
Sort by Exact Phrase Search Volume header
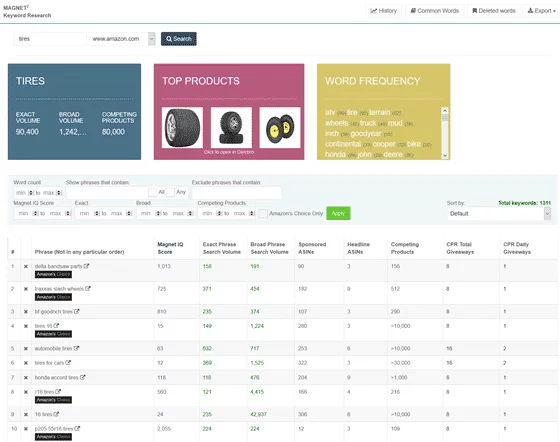pyautogui.click(x=221, y=248)
